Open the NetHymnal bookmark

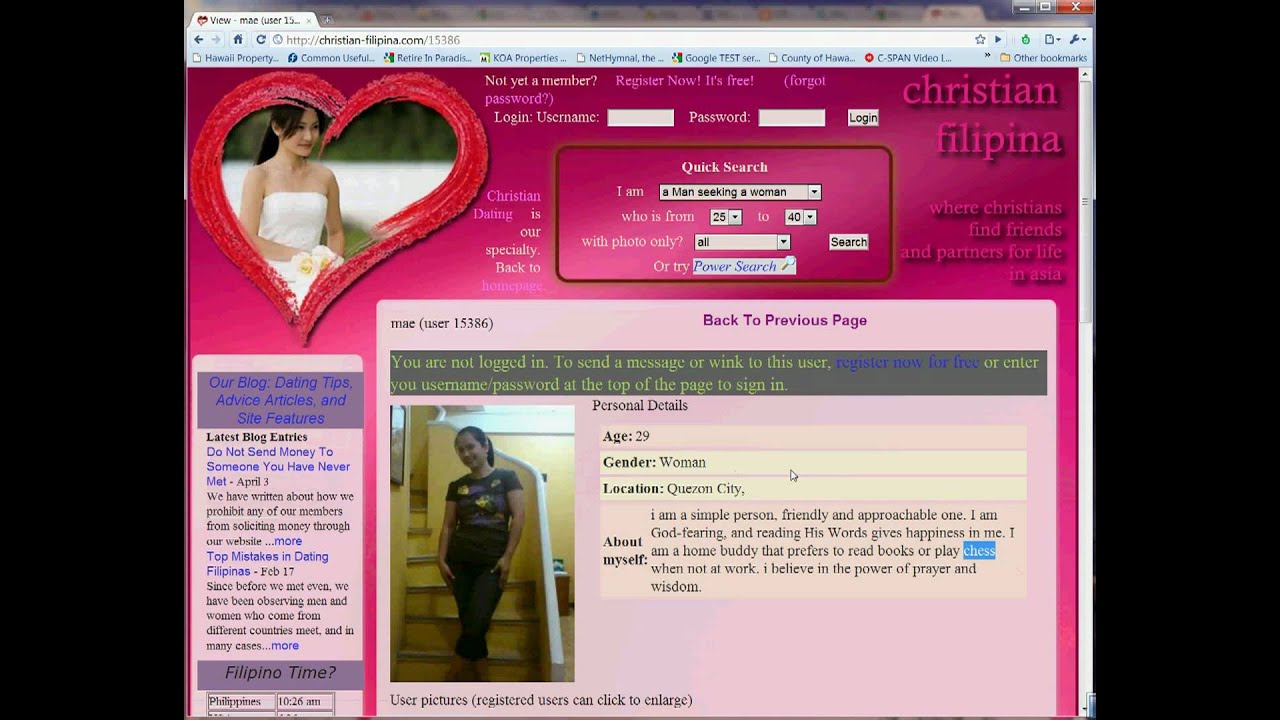coord(618,58)
